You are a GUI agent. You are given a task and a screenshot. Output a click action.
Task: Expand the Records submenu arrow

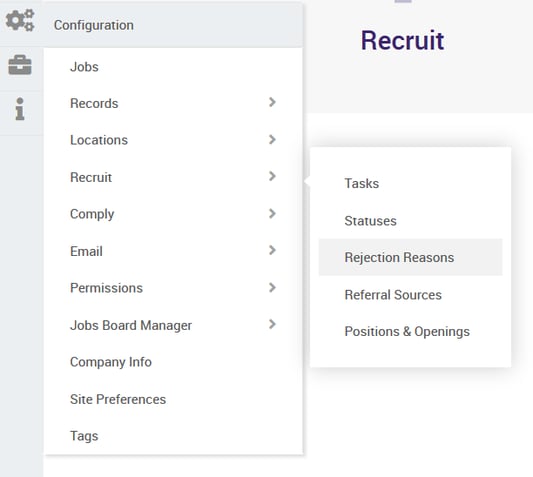pos(272,102)
